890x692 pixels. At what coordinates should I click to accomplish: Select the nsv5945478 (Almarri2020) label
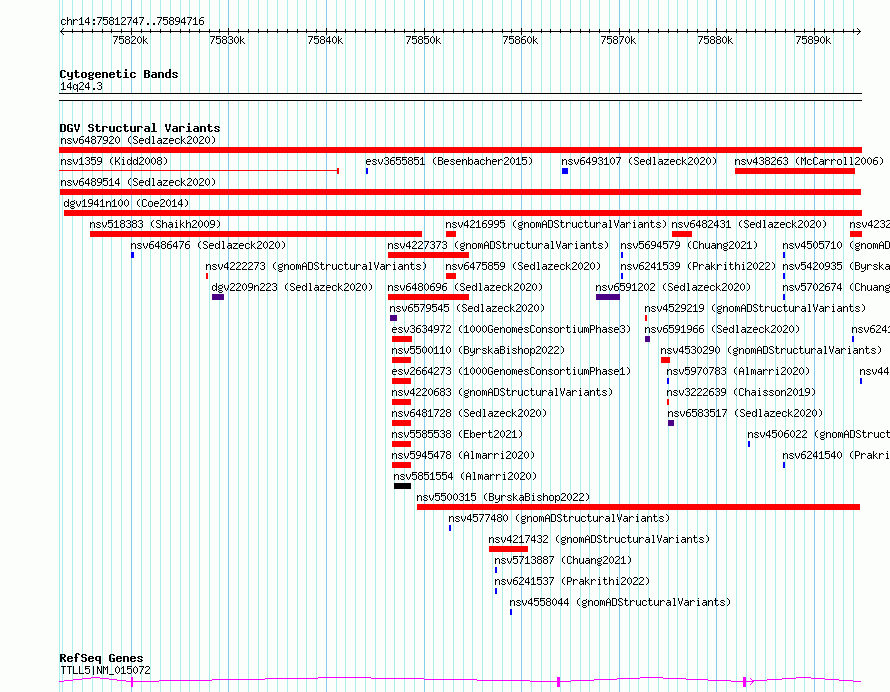click(x=463, y=455)
